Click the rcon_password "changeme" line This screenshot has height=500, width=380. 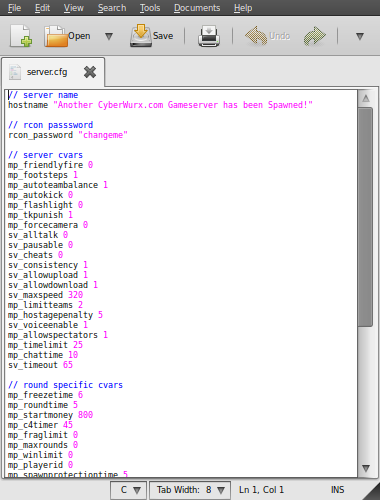click(68, 135)
